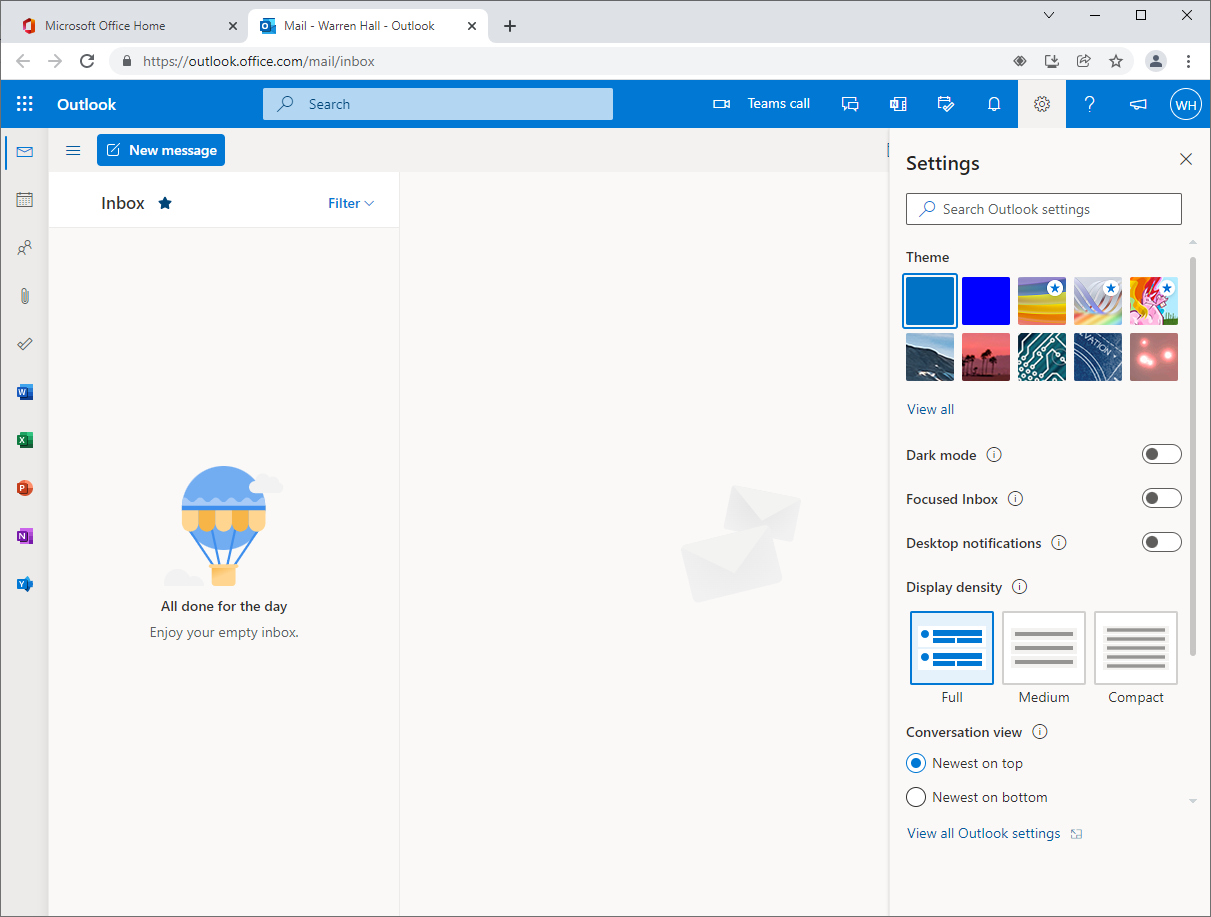Select Newest on bottom radio button

[x=916, y=797]
